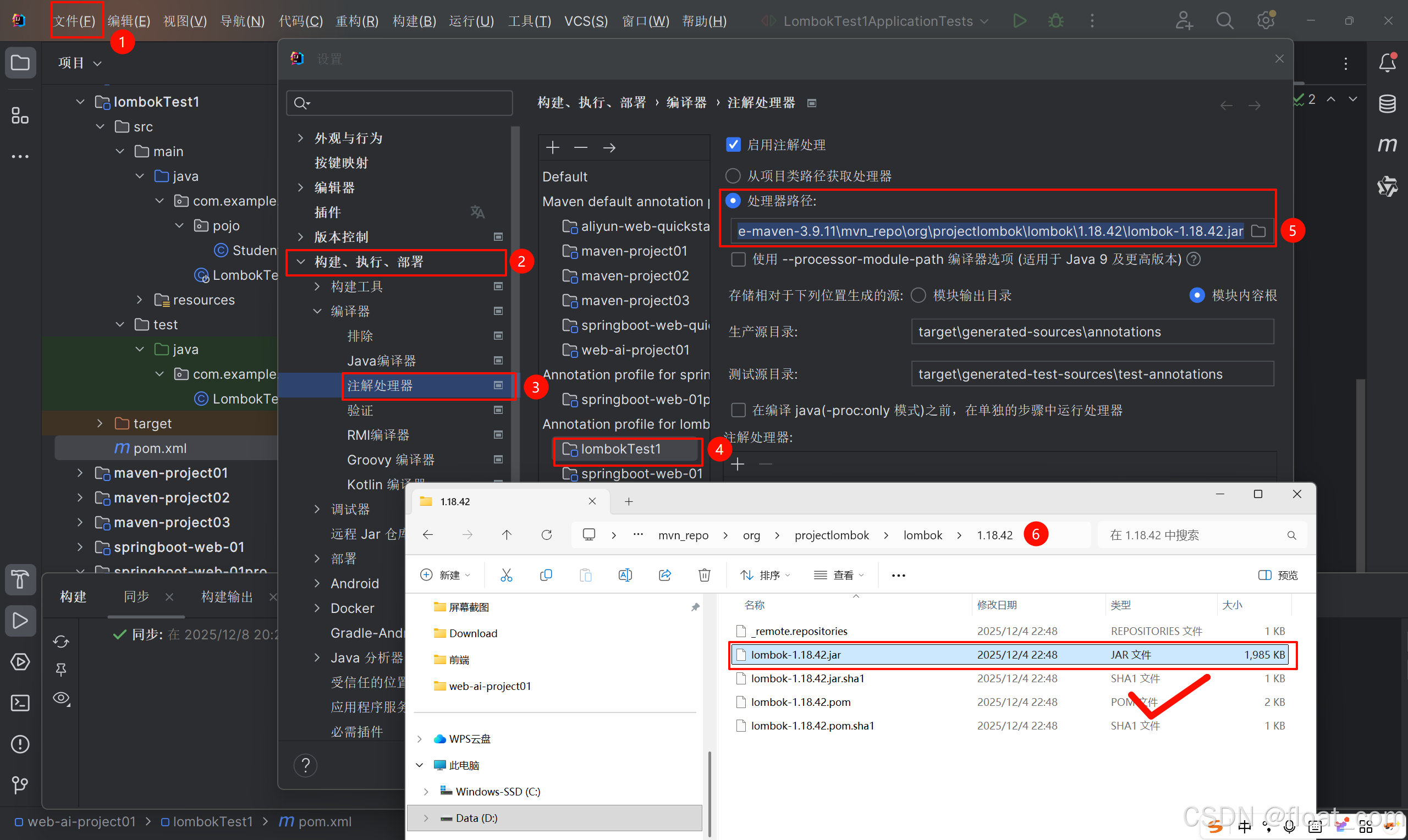This screenshot has height=840, width=1408.
Task: Open the Database tool window icon
Action: point(1387,103)
